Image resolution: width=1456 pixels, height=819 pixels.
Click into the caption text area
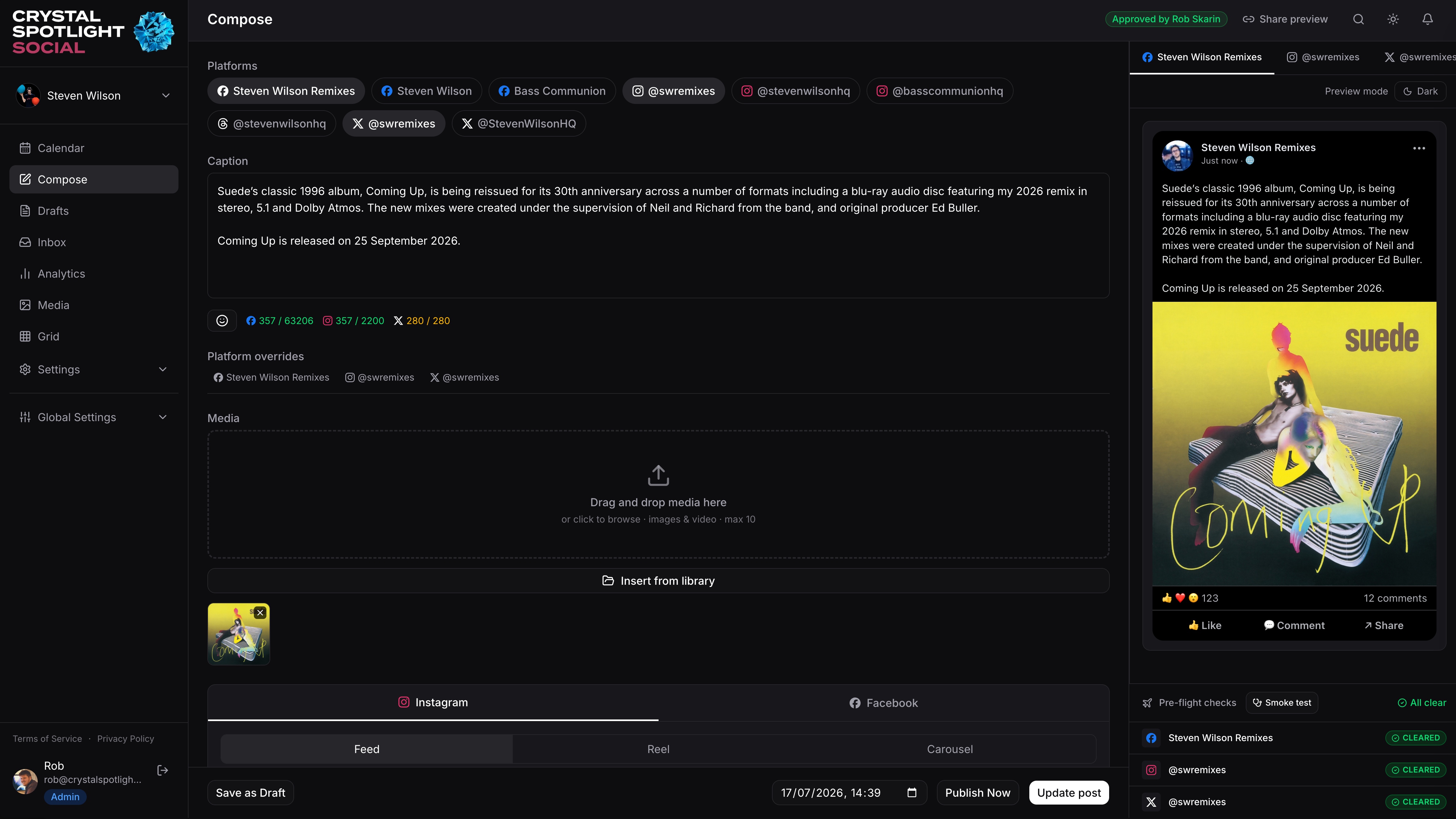click(658, 236)
